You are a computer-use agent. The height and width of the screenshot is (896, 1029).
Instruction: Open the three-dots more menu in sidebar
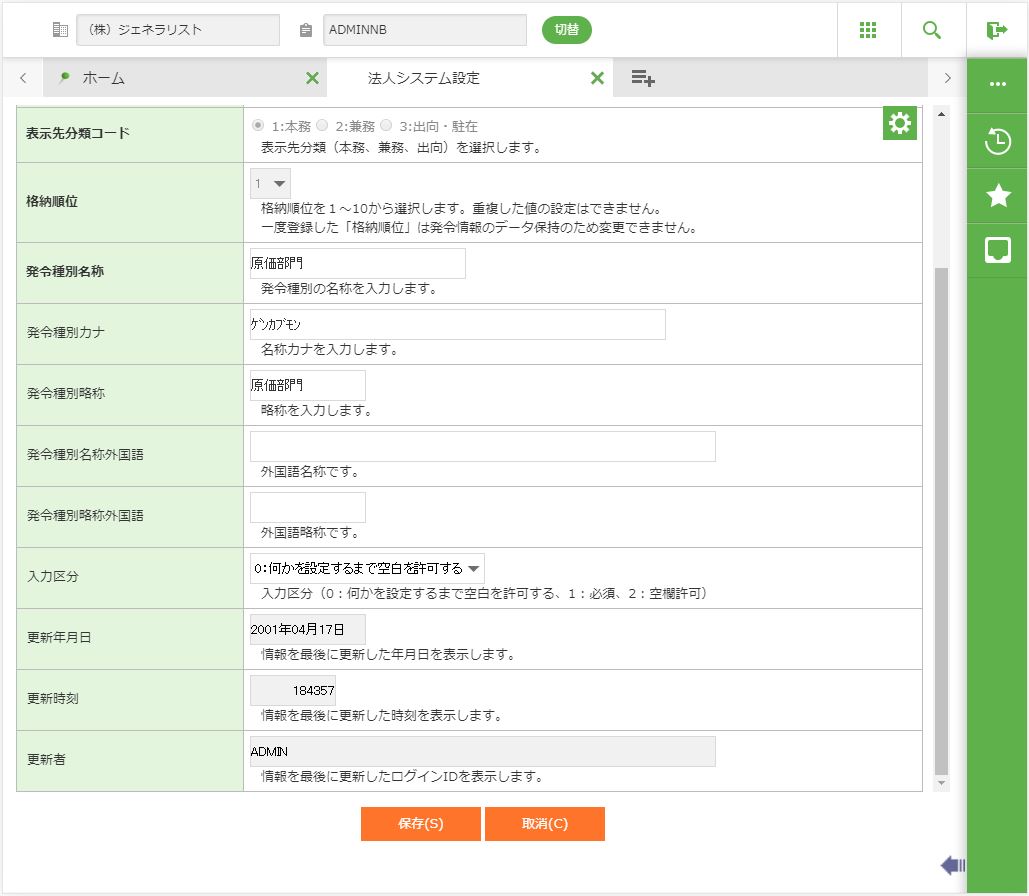(997, 85)
